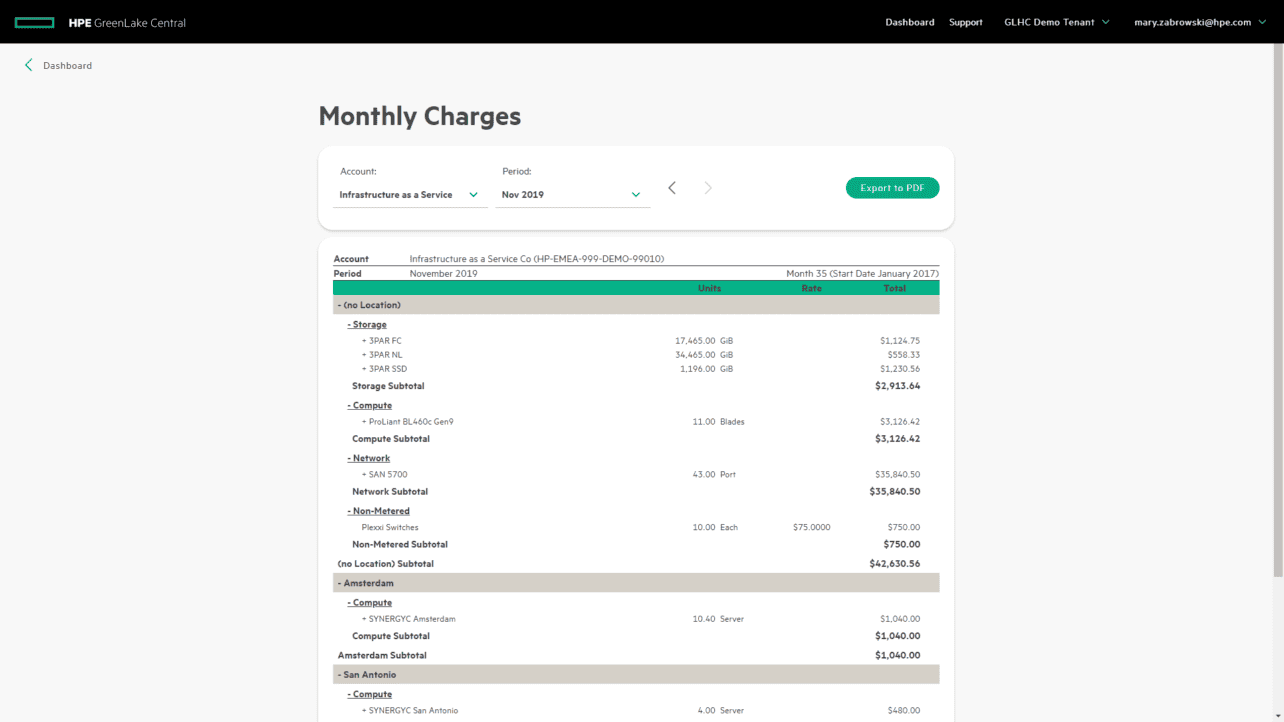Collapse the Network group
Screen dimensions: 1284x722
click(x=369, y=459)
